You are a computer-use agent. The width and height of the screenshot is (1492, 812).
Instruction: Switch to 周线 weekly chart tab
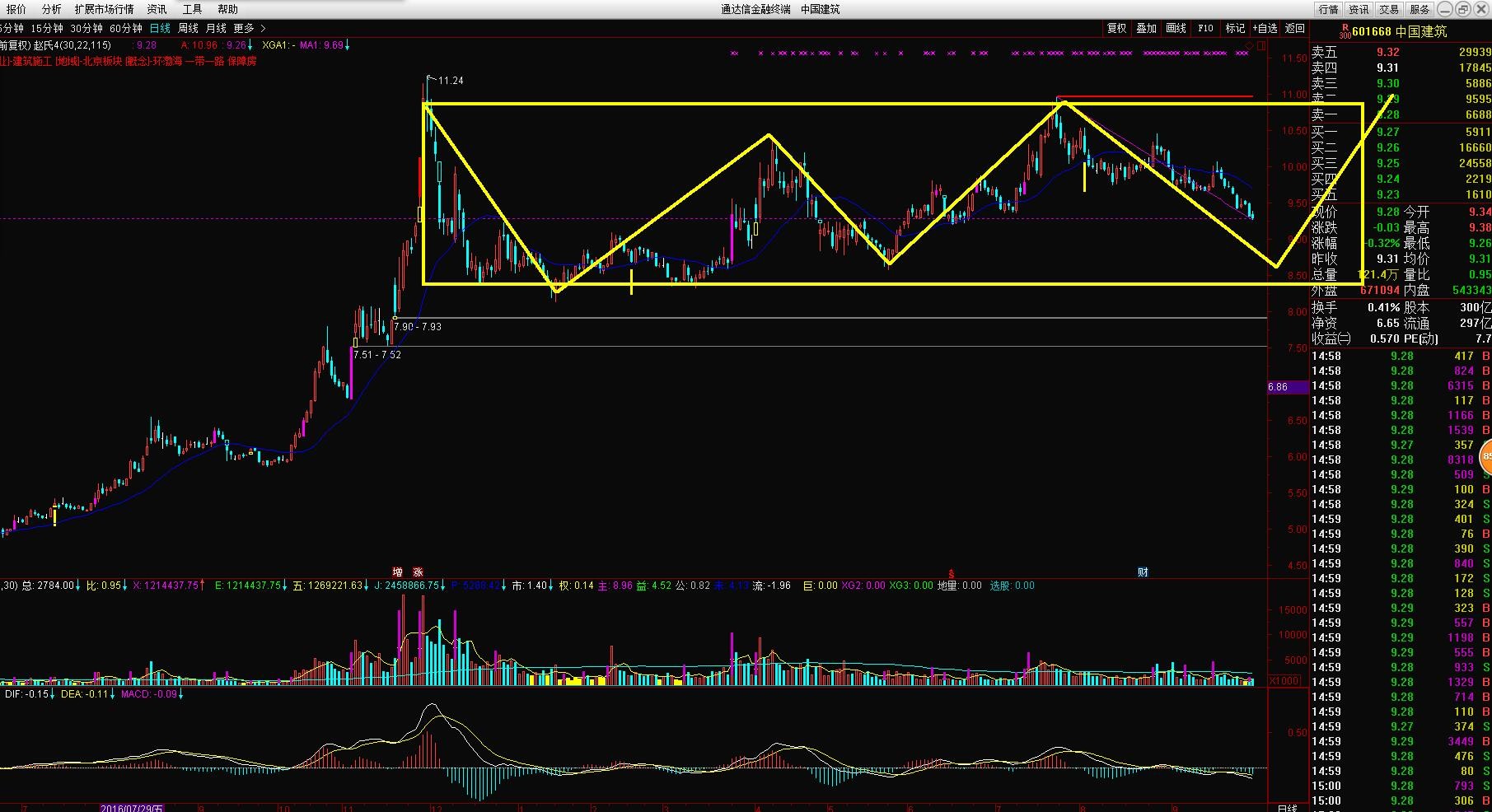[188, 28]
